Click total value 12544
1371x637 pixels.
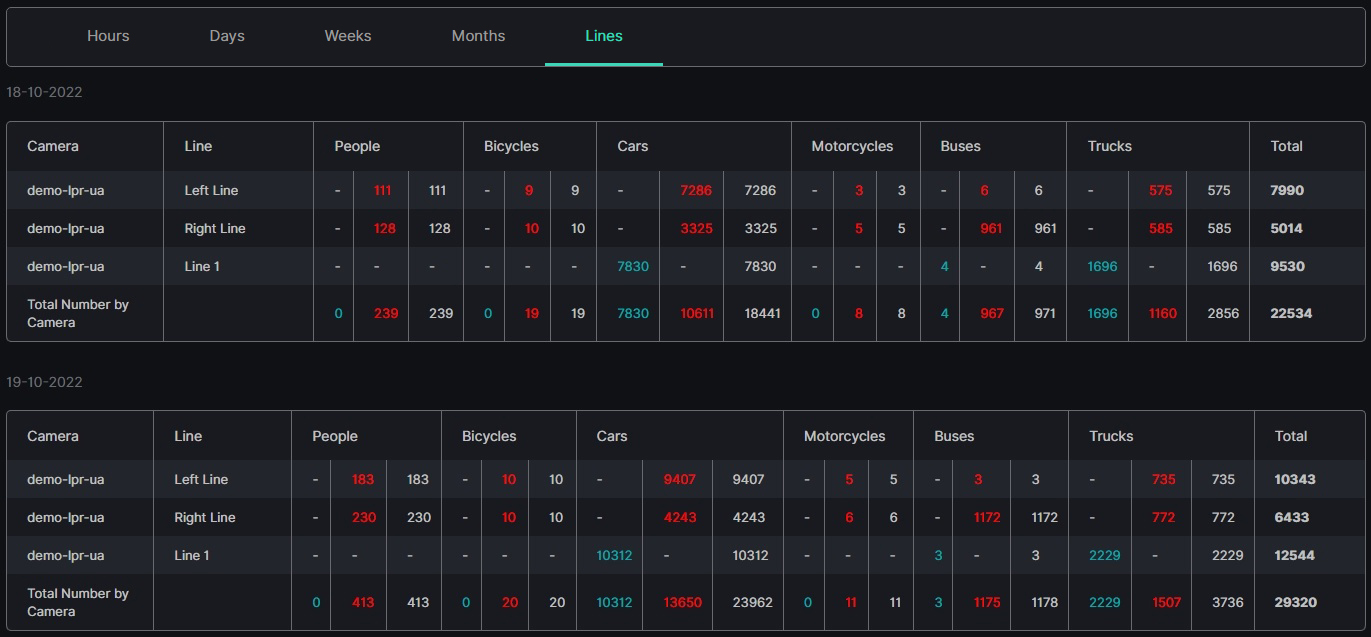point(1295,555)
